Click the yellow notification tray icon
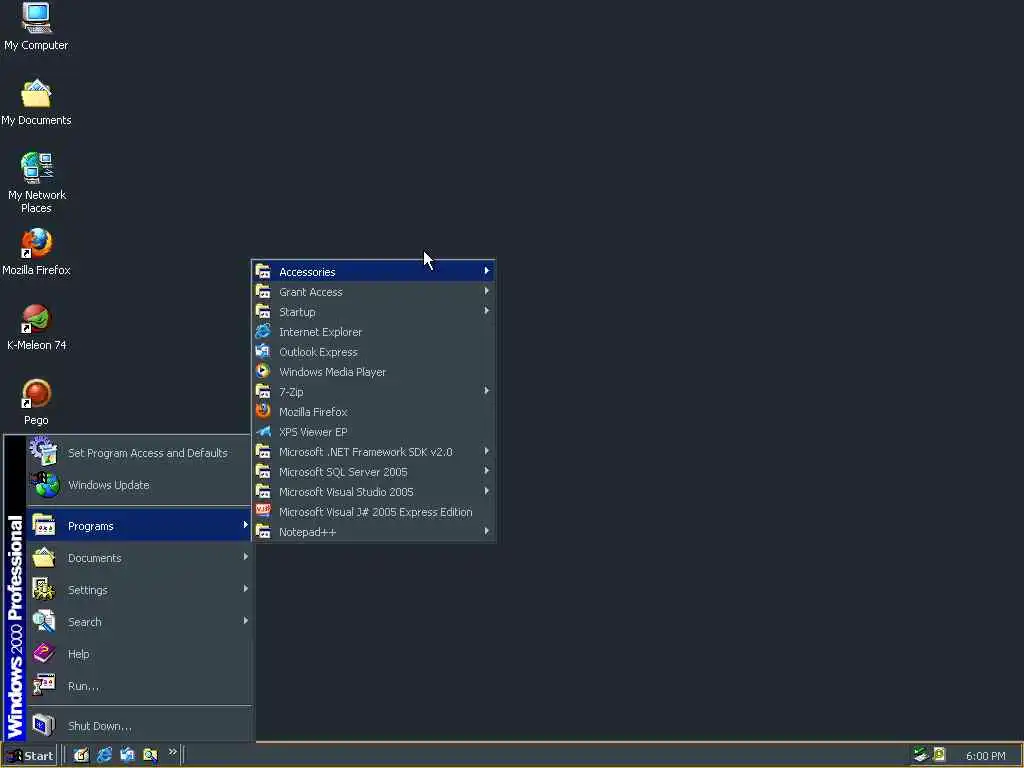This screenshot has height=768, width=1024. (939, 754)
